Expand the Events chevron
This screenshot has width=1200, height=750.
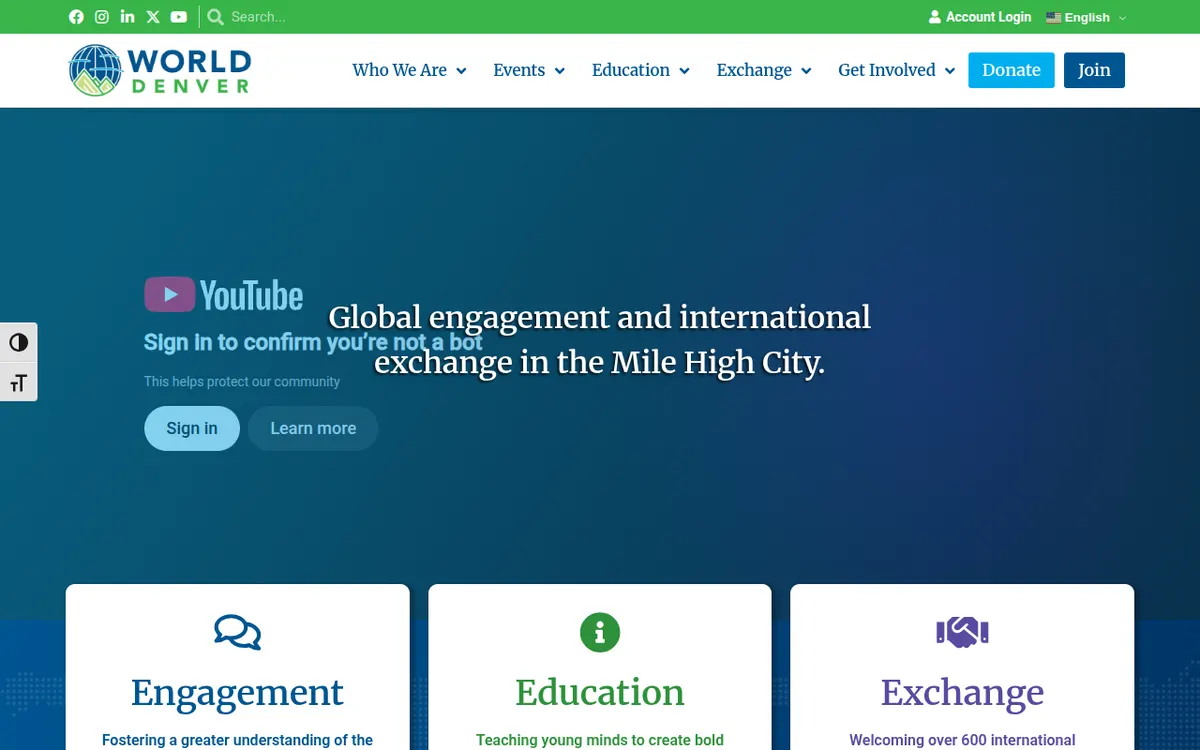(x=560, y=71)
